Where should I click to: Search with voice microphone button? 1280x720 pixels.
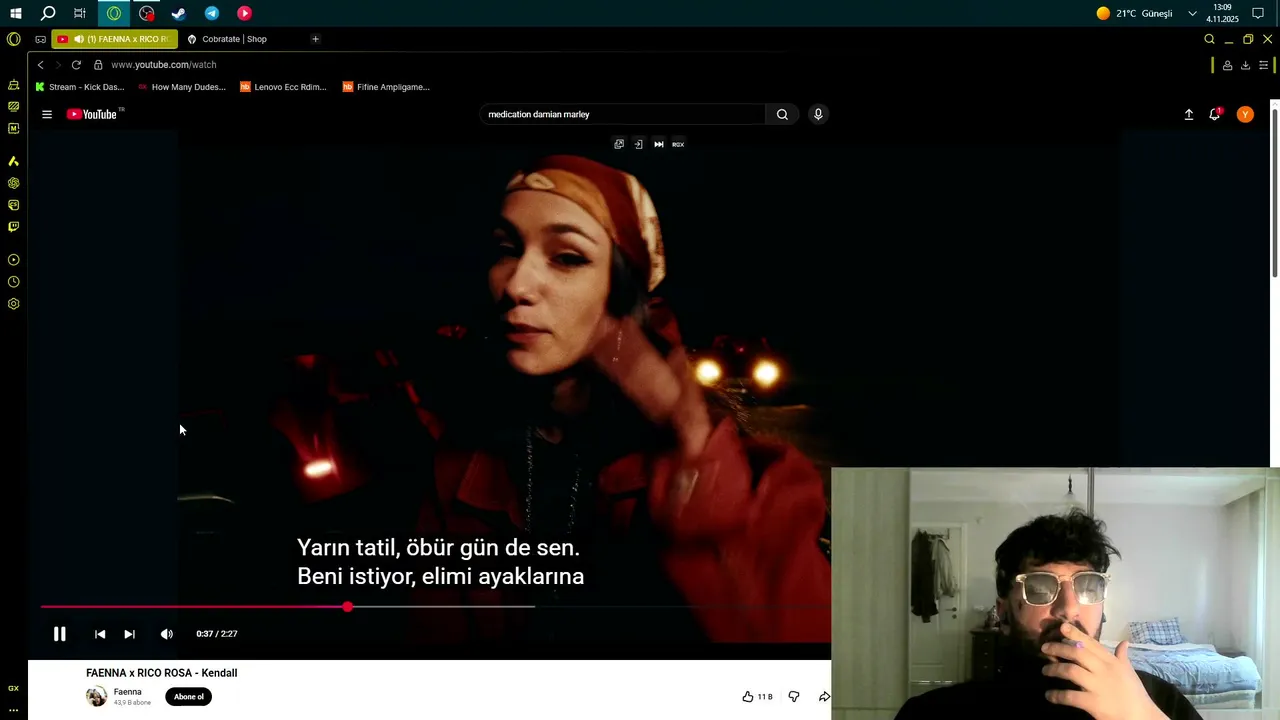click(x=818, y=114)
